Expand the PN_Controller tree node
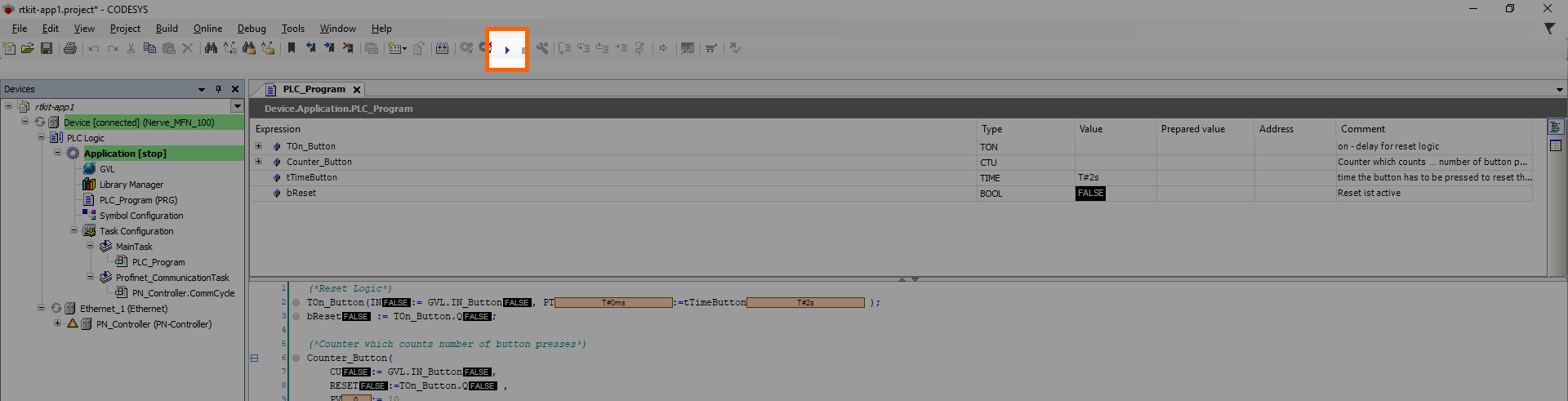 click(x=57, y=324)
